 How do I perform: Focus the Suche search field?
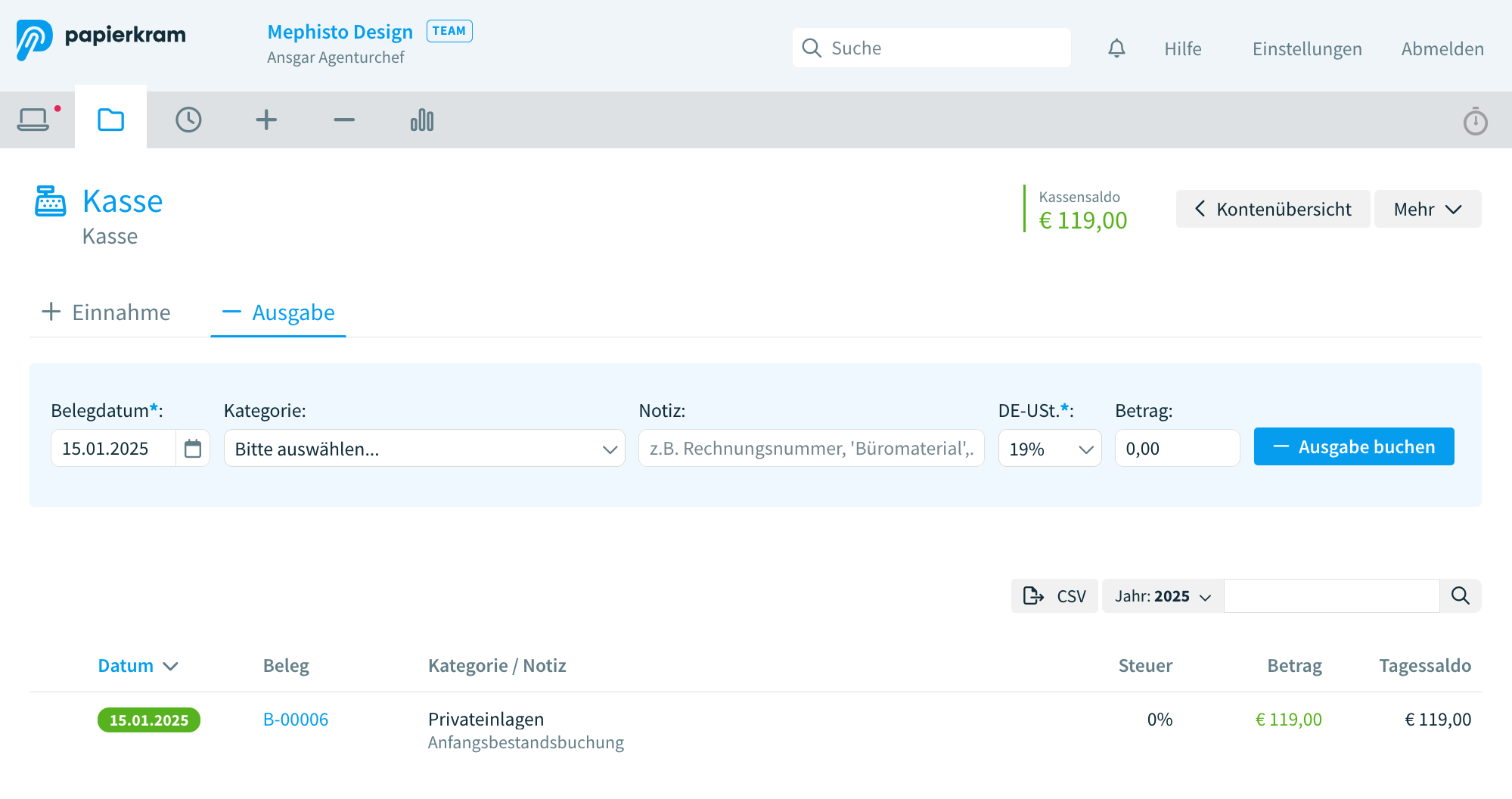tap(931, 48)
